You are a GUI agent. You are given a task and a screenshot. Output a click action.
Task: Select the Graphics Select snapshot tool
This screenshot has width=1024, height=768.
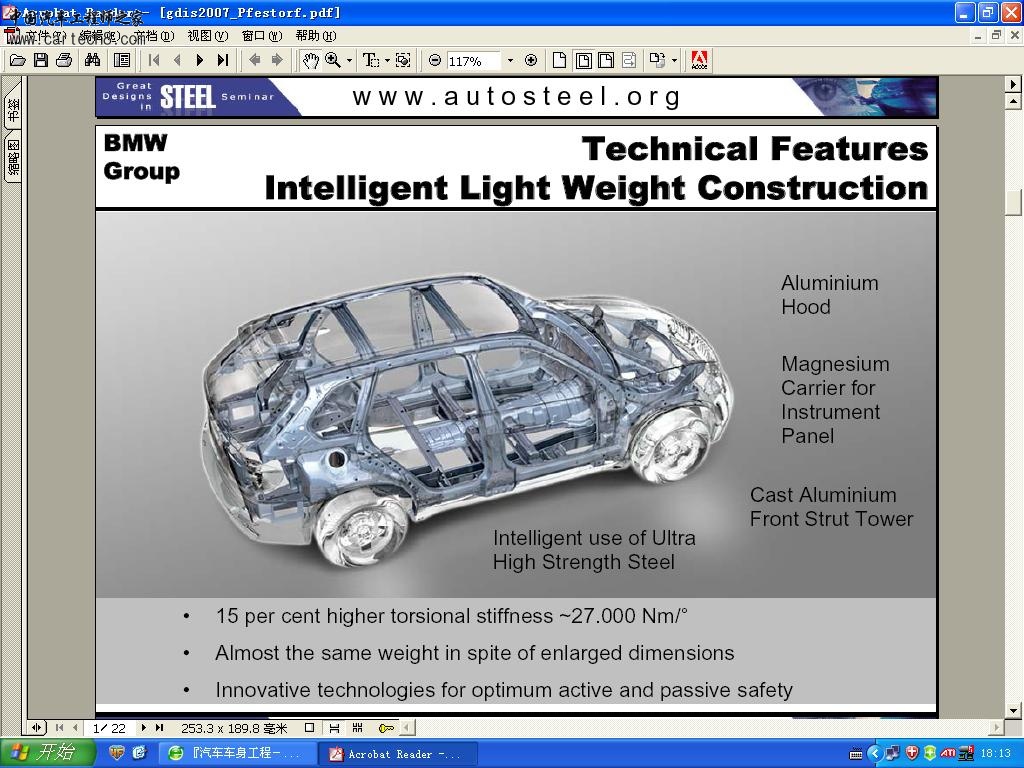[x=404, y=61]
